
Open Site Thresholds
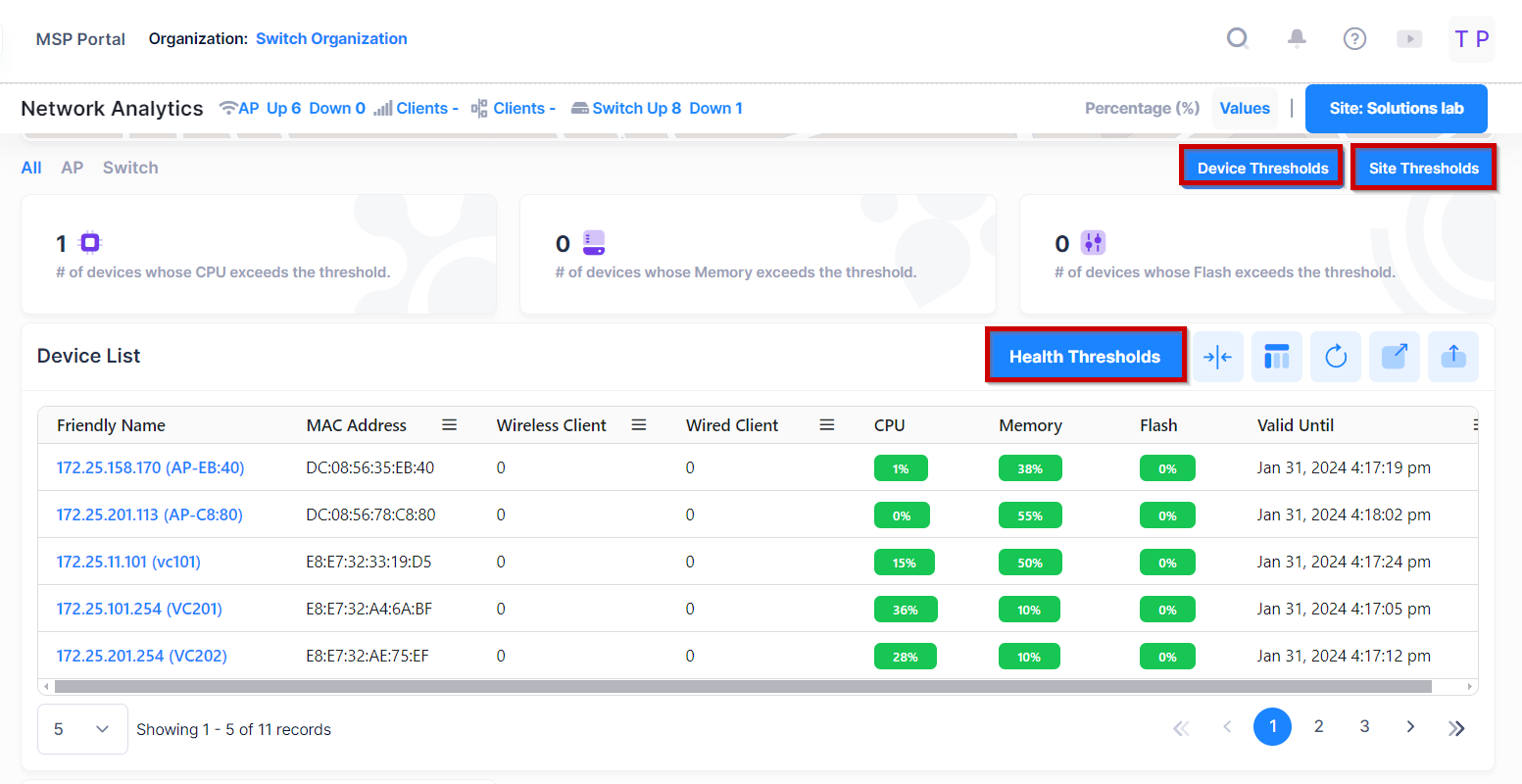(x=1424, y=168)
